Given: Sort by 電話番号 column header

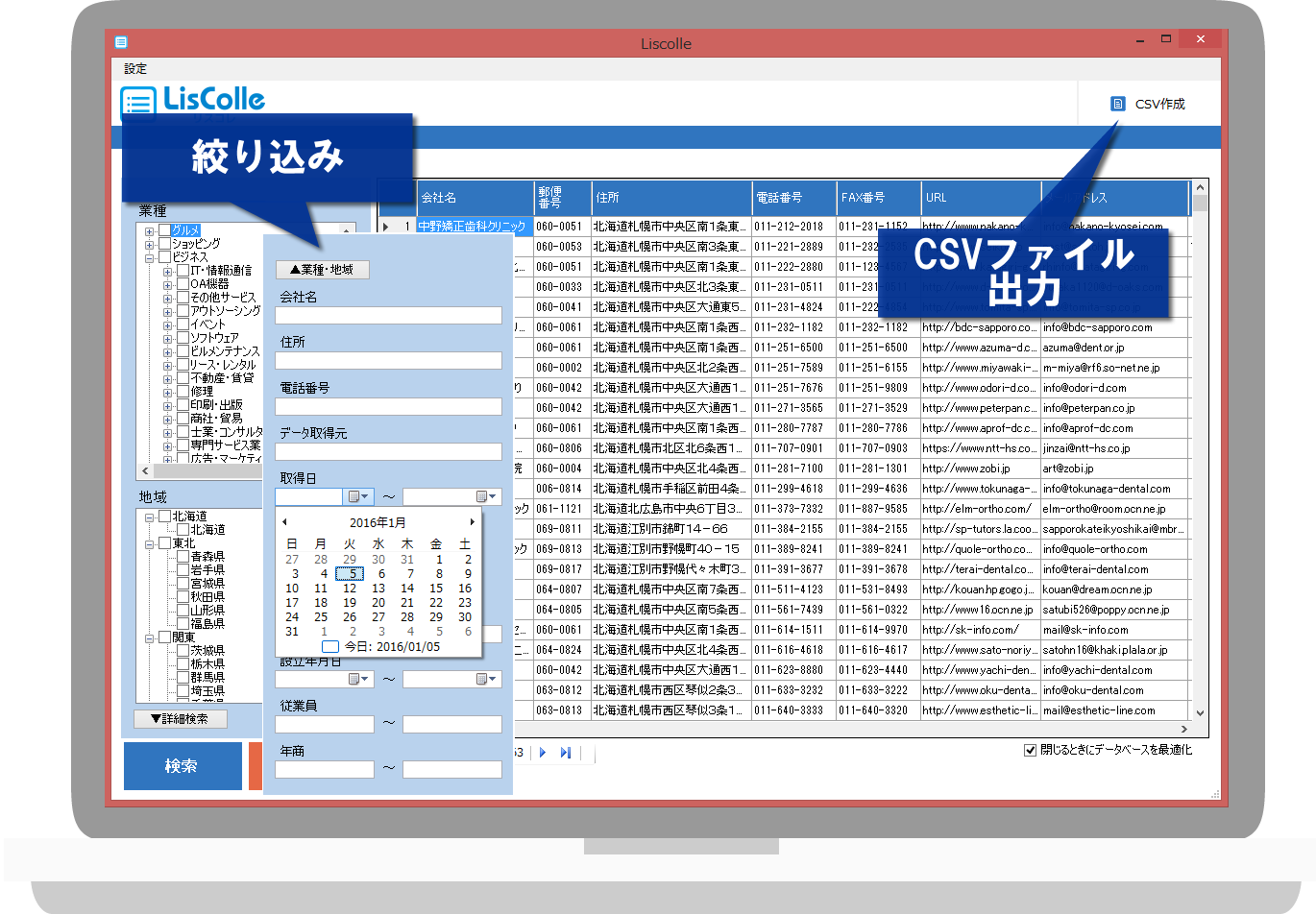Looking at the screenshot, I should (x=794, y=198).
